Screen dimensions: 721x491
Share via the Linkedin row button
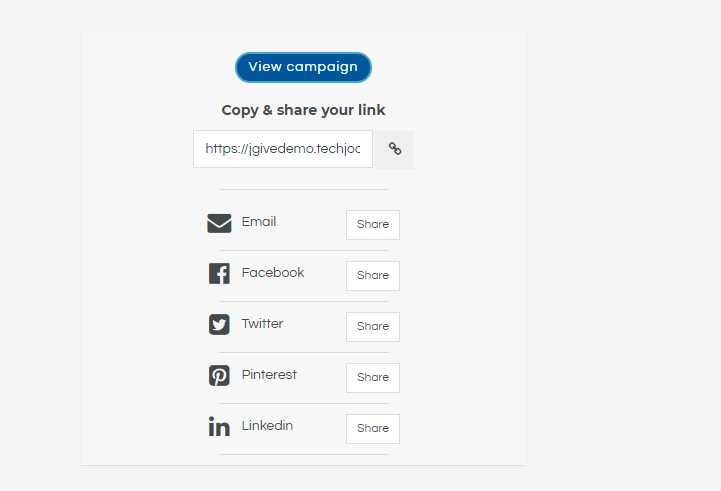372,428
